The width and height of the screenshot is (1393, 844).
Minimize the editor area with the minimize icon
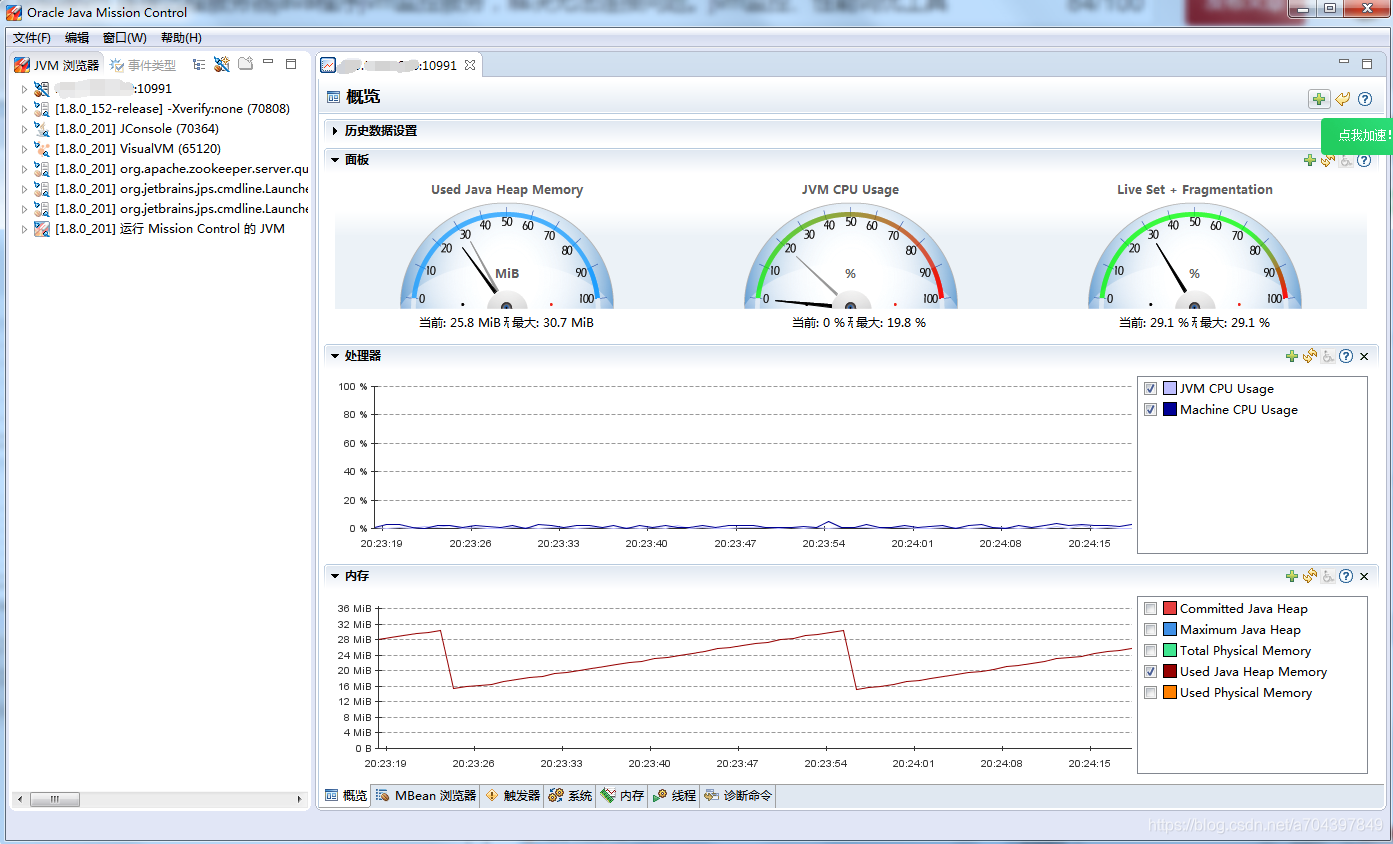pyautogui.click(x=1344, y=63)
